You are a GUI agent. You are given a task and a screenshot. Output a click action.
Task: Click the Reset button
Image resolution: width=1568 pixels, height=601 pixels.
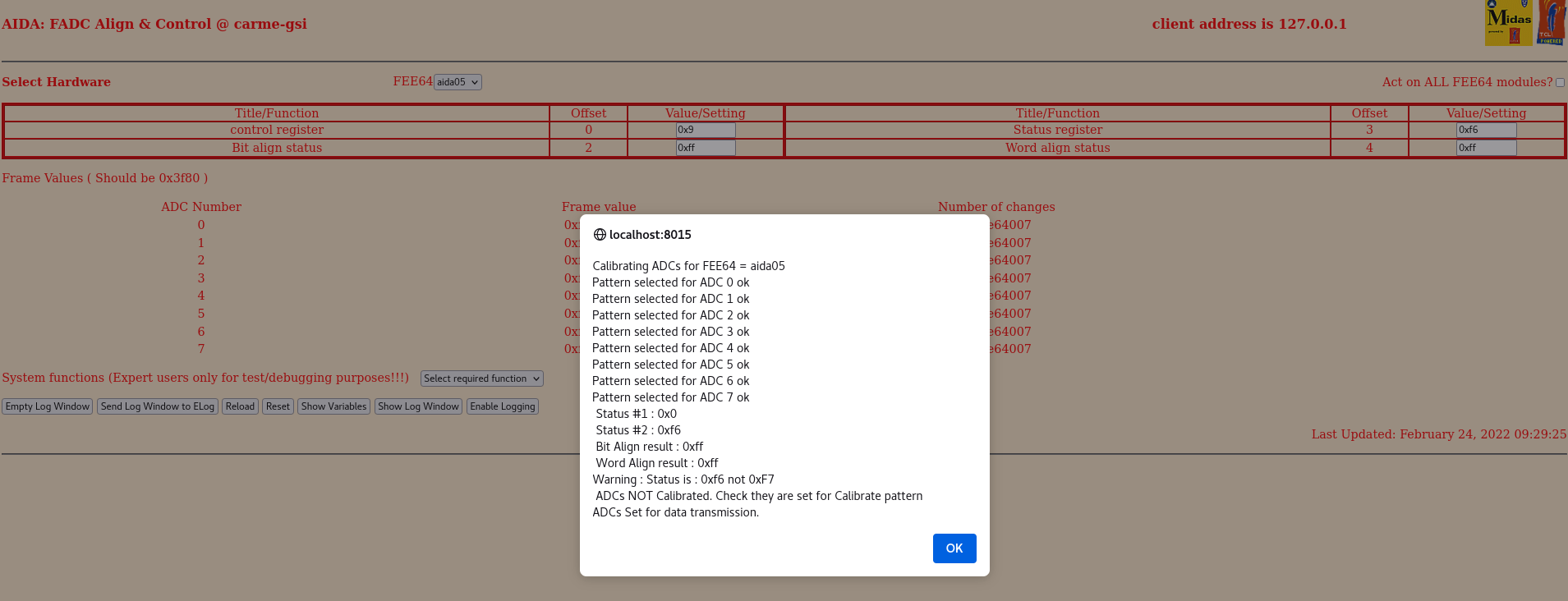tap(278, 406)
